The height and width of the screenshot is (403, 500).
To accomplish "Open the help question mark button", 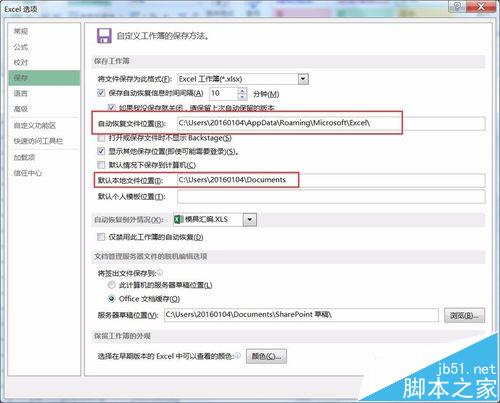I will coord(457,7).
